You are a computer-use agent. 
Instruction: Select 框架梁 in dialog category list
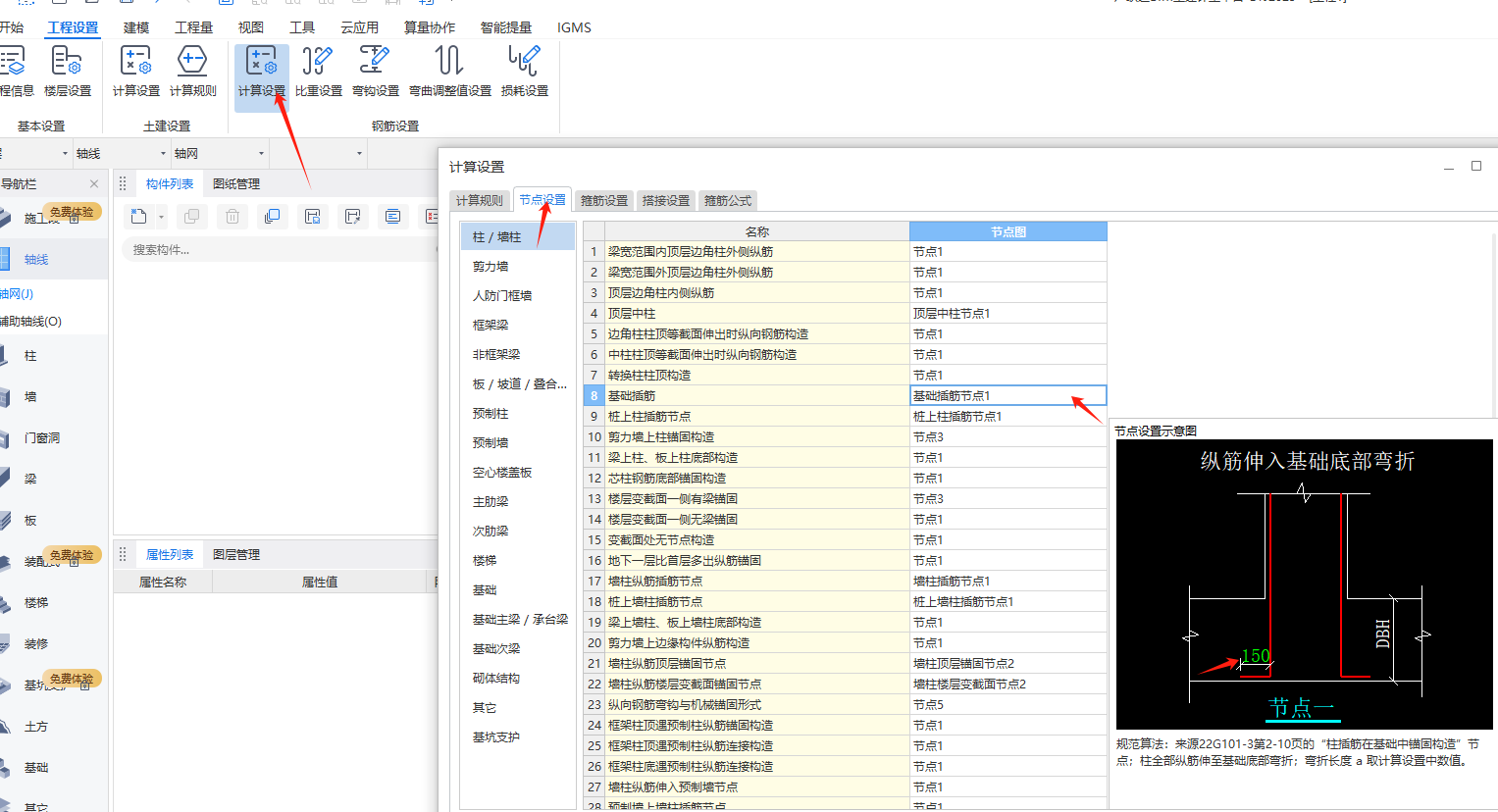pos(491,325)
